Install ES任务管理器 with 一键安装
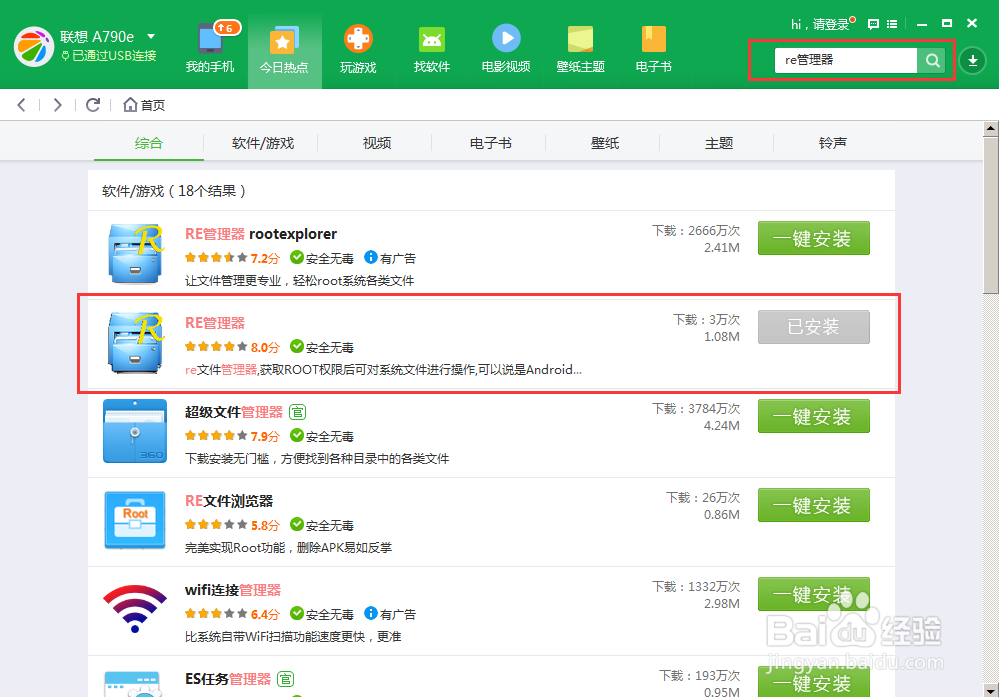This screenshot has width=999, height=697. (814, 682)
